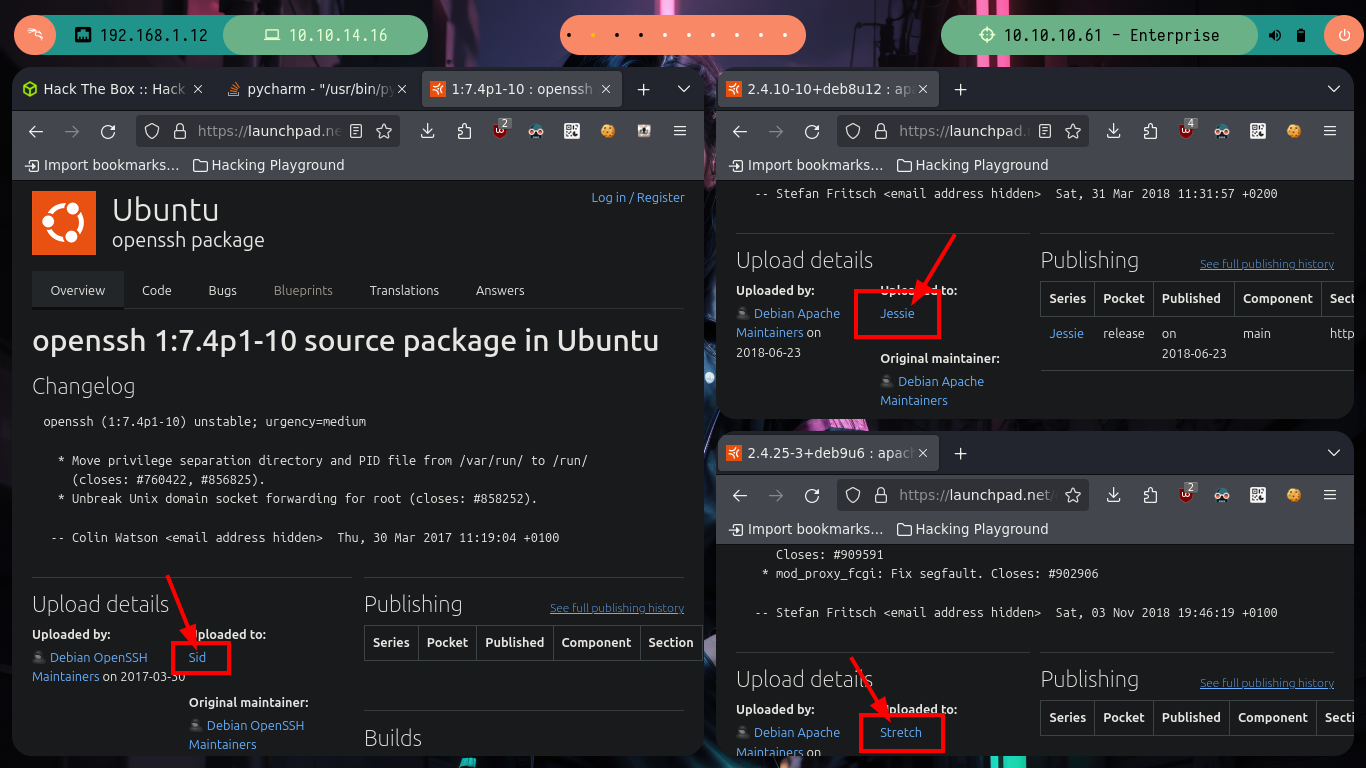The height and width of the screenshot is (768, 1366).
Task: Open hamburger menu in the openssh window
Action: click(680, 131)
